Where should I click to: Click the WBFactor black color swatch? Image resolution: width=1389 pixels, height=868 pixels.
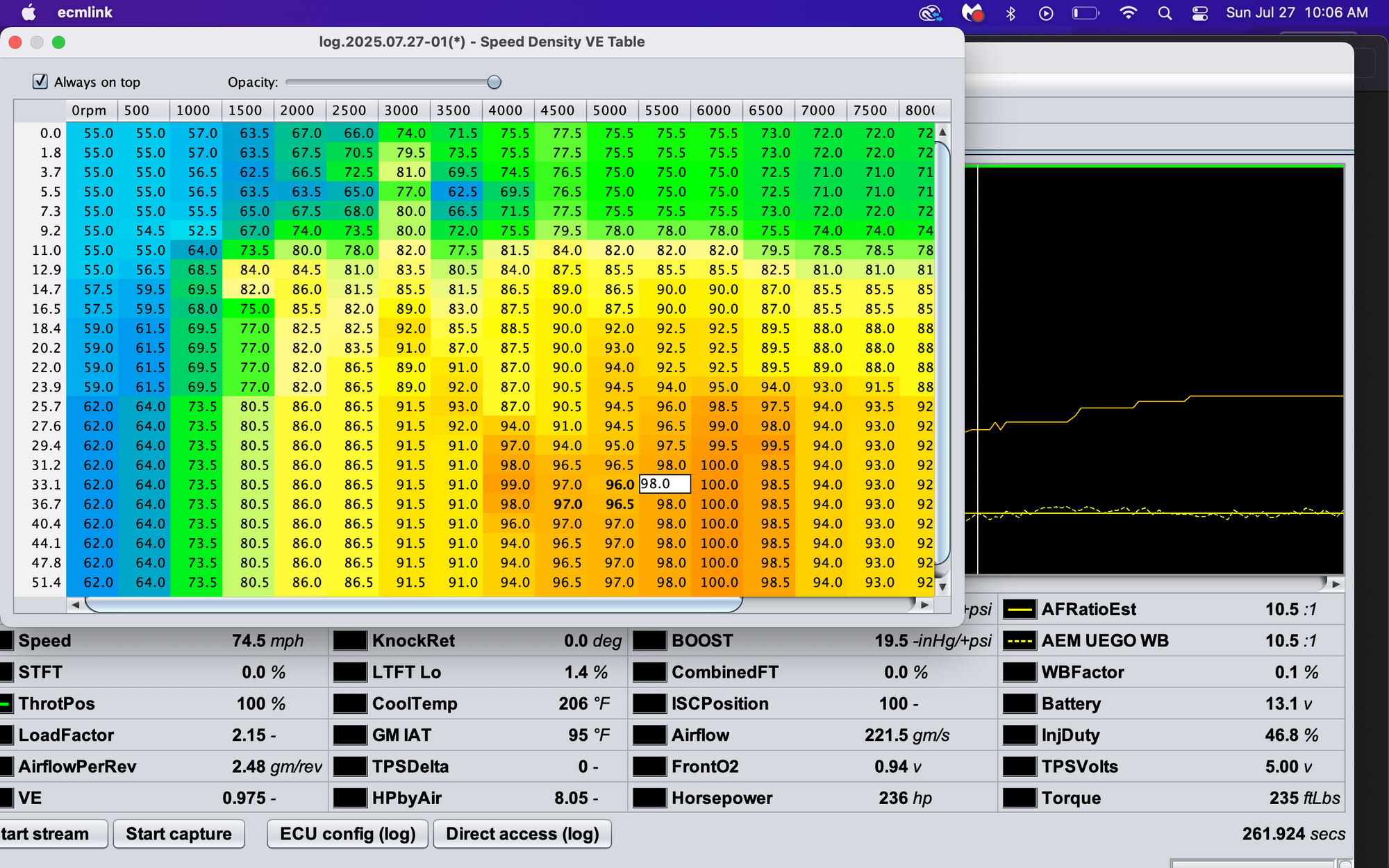pyautogui.click(x=1020, y=672)
